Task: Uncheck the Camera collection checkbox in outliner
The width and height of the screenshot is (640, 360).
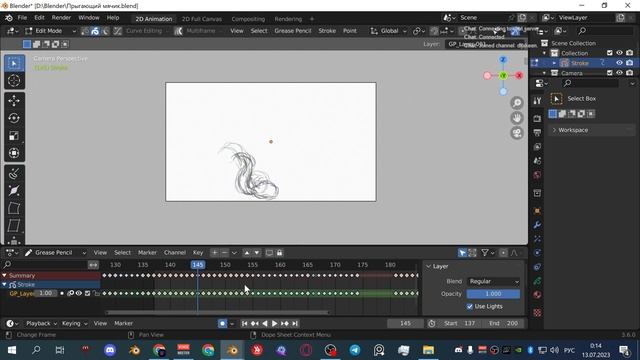Action: [609, 73]
